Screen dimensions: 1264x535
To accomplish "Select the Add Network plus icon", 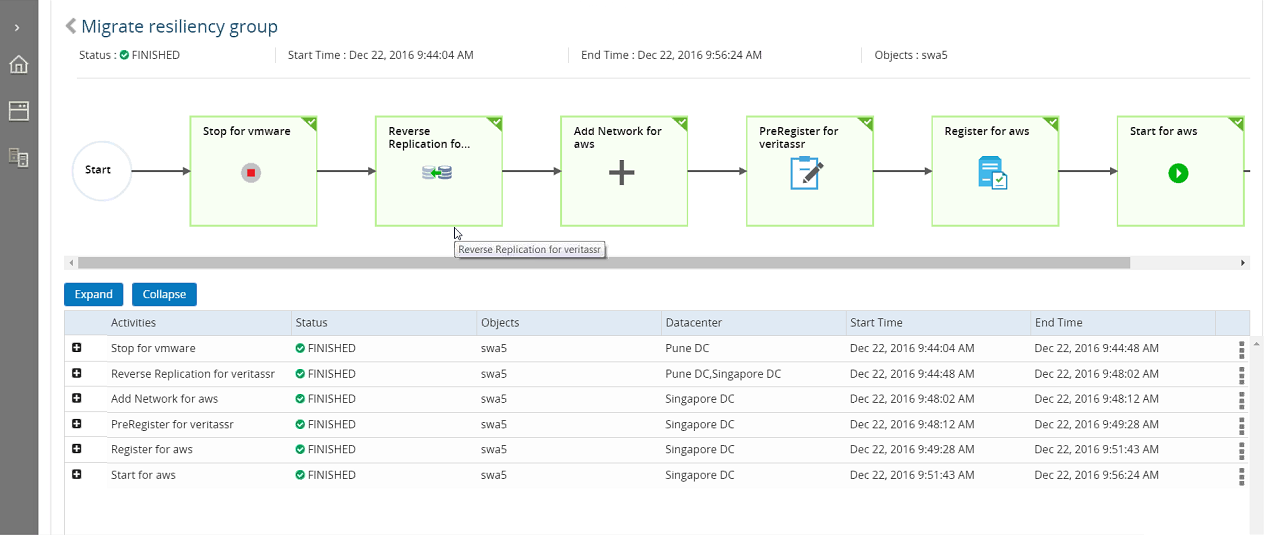I will coord(622,173).
